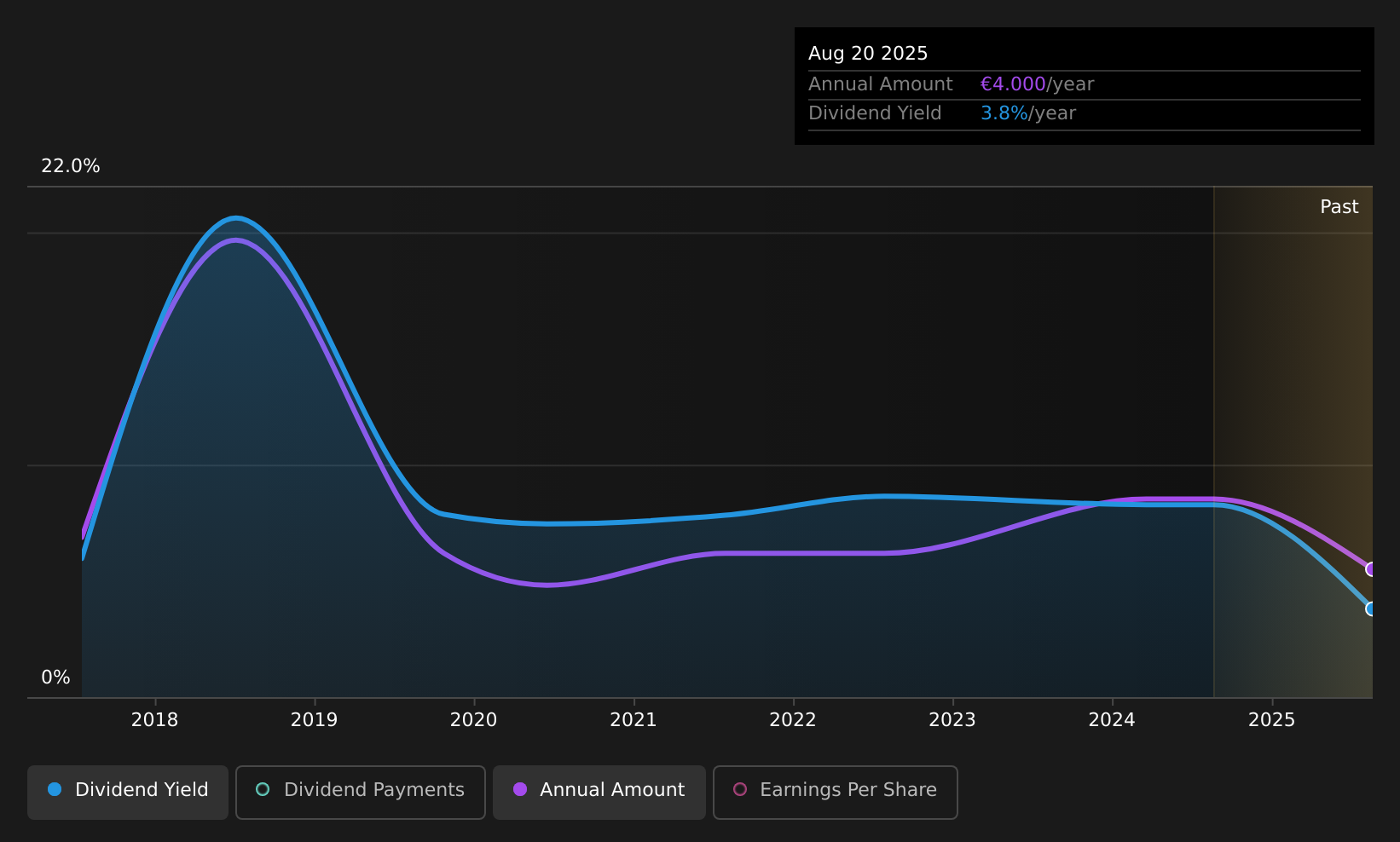
Task: Click the purple Annual Amount endpoint marker
Action: click(1371, 568)
